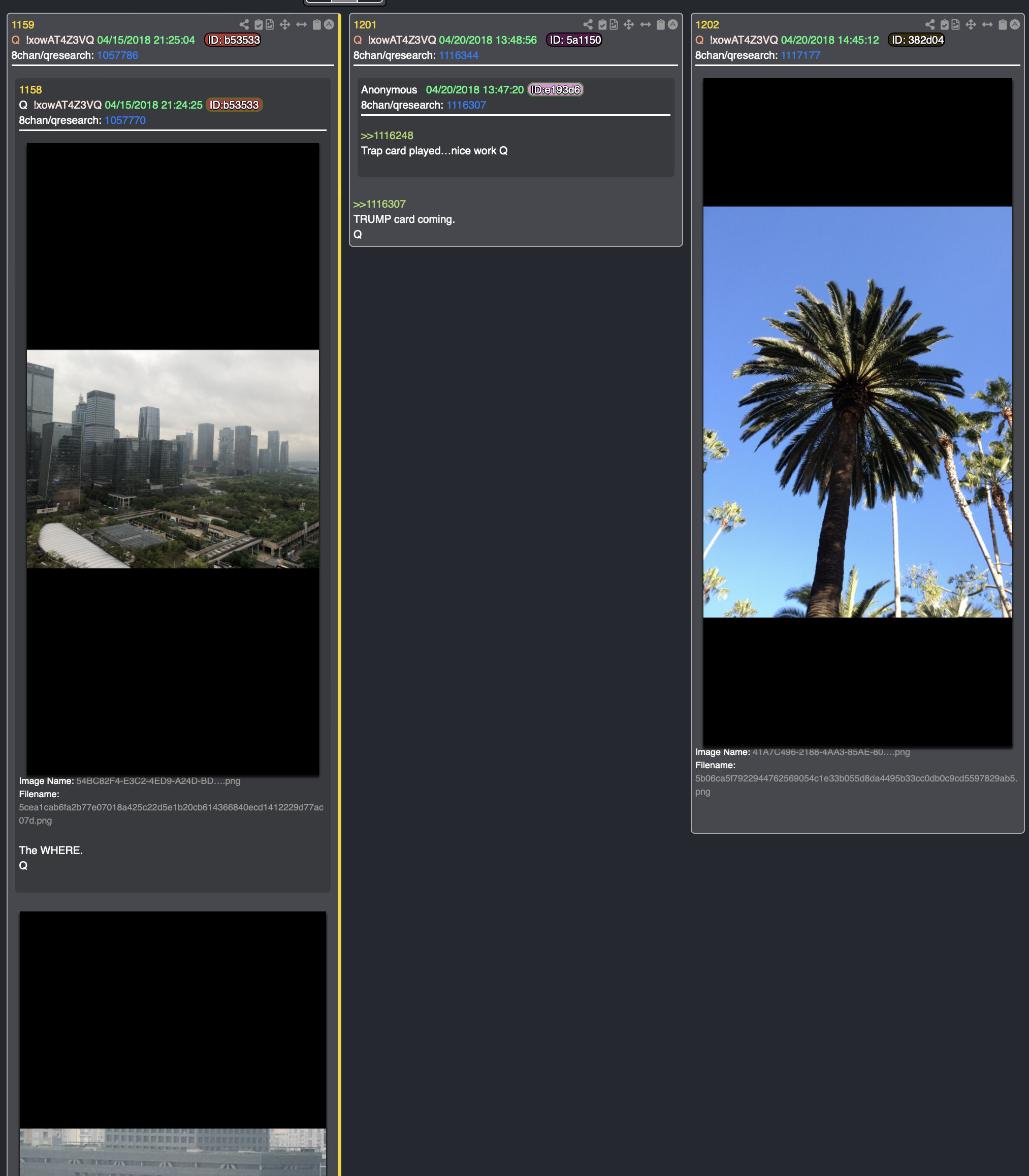Click the four-way move icon on post 1201
Screen dimensions: 1029x1176
click(629, 25)
